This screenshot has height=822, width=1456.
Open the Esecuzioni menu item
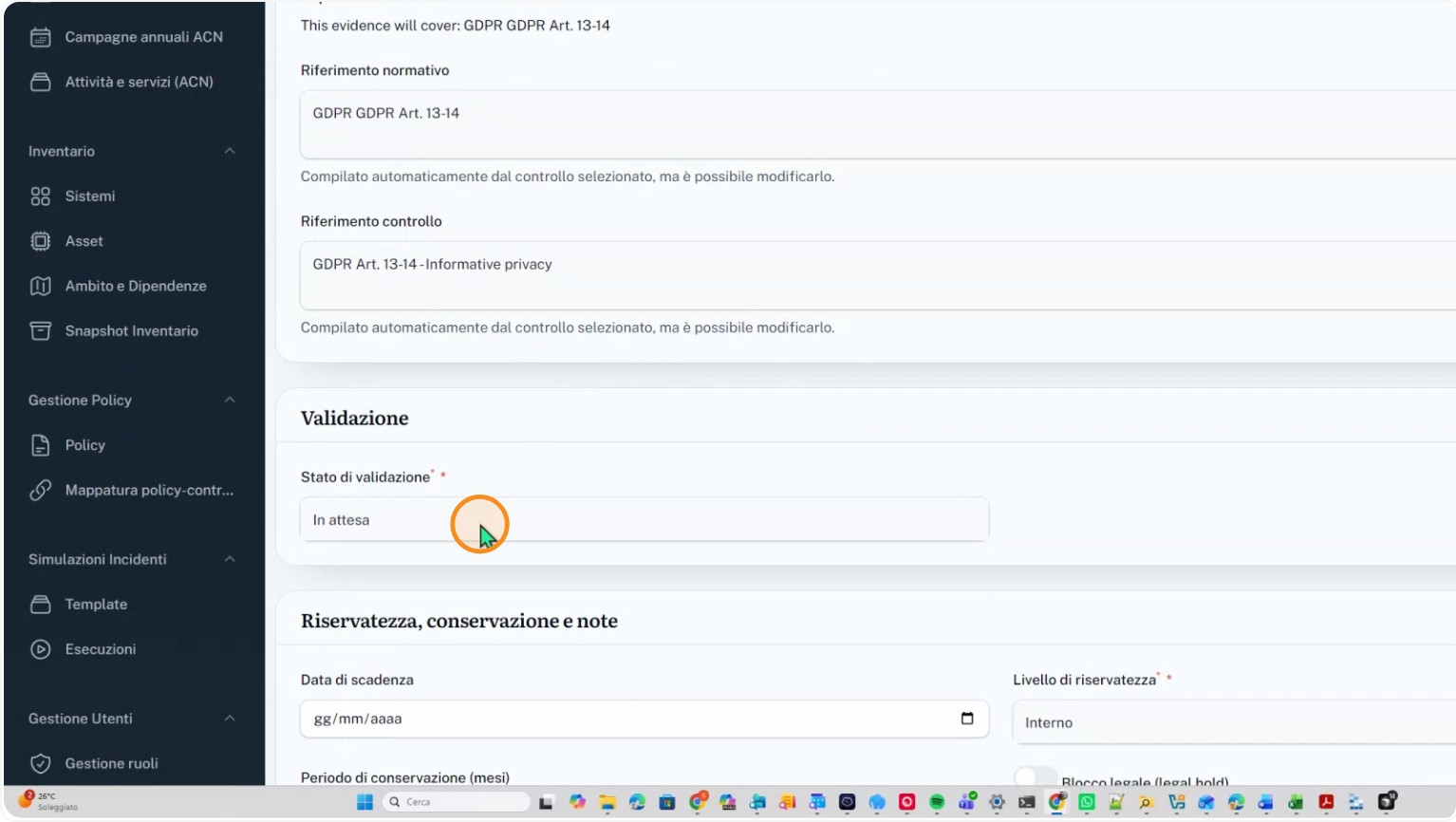(x=101, y=649)
